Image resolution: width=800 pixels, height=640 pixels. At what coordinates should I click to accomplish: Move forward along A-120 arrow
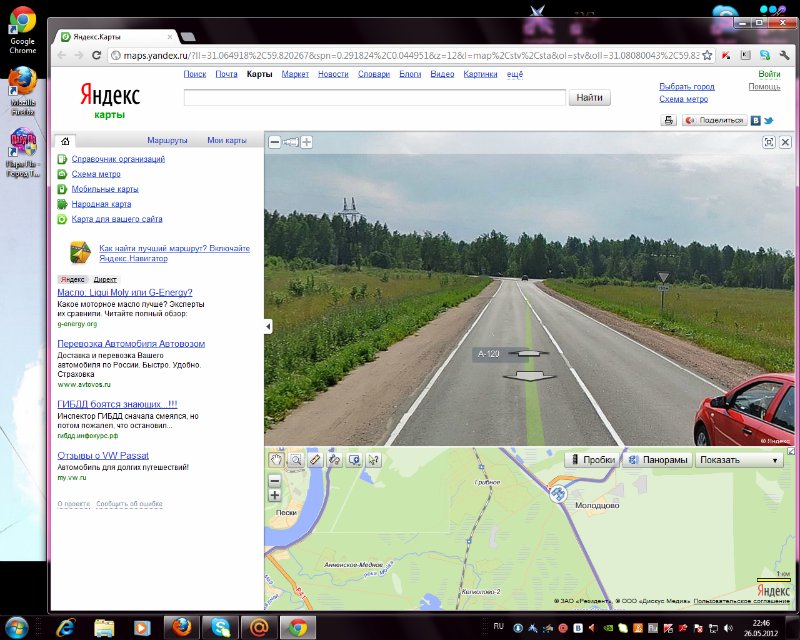tap(528, 353)
